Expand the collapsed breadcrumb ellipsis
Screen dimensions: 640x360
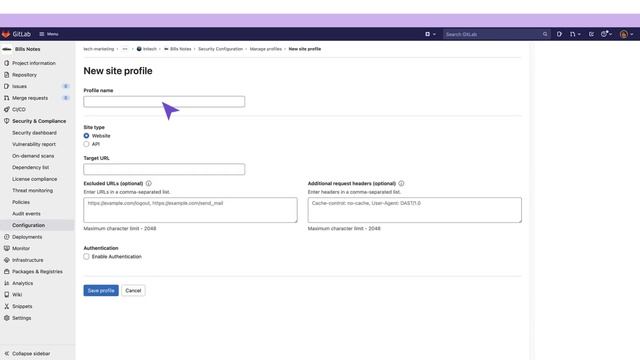coord(125,49)
